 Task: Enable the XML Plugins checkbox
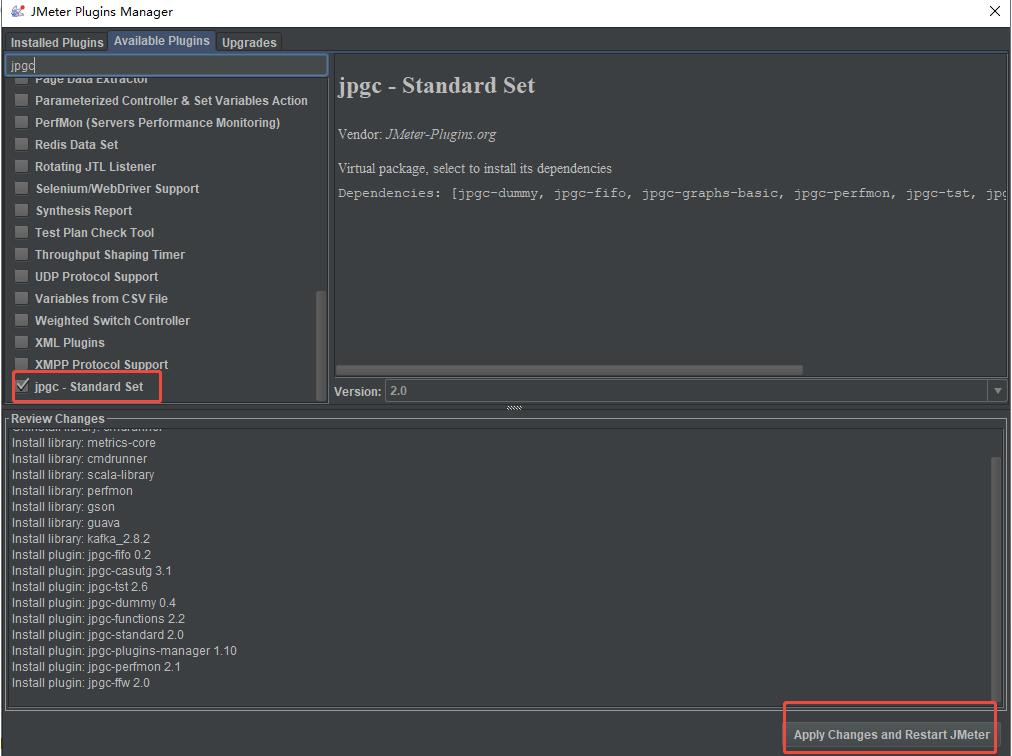(22, 342)
